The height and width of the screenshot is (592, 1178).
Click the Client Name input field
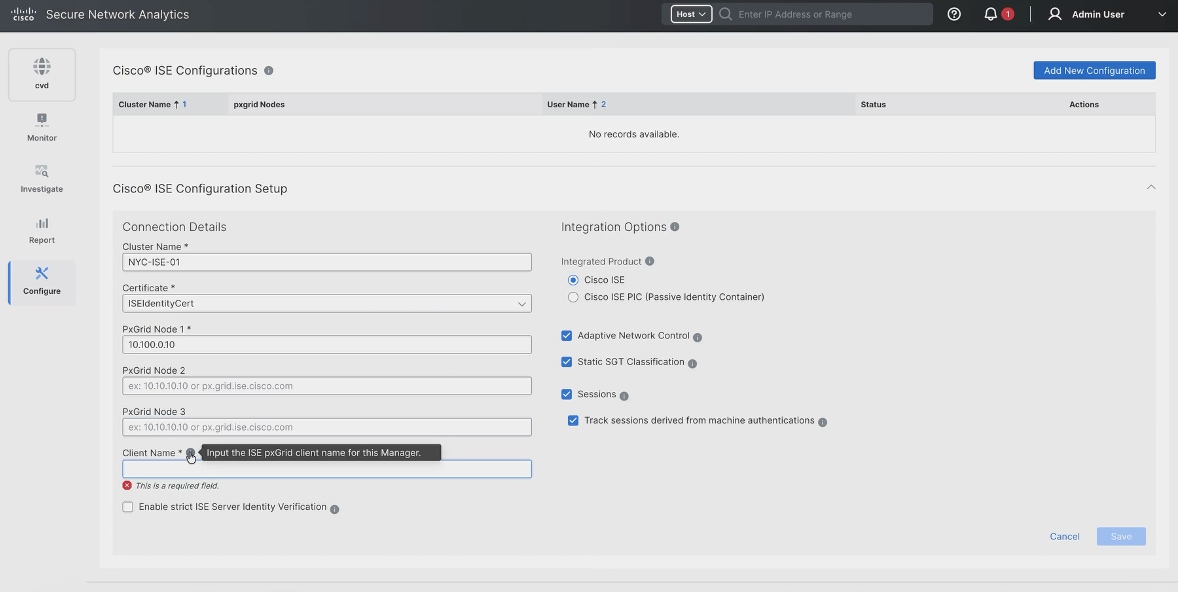[327, 469]
